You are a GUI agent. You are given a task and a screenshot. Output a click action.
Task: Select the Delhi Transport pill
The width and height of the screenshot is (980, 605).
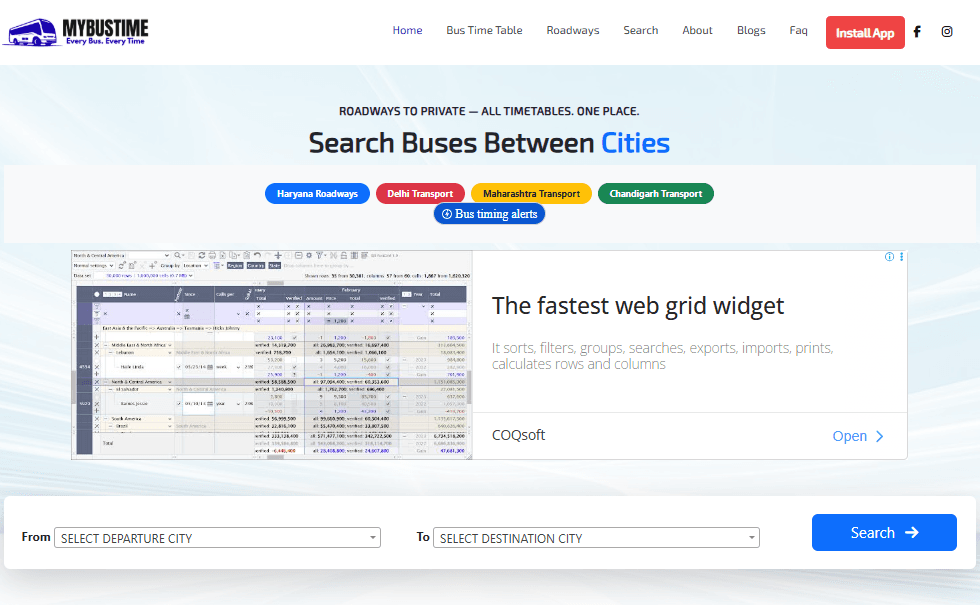click(x=420, y=193)
